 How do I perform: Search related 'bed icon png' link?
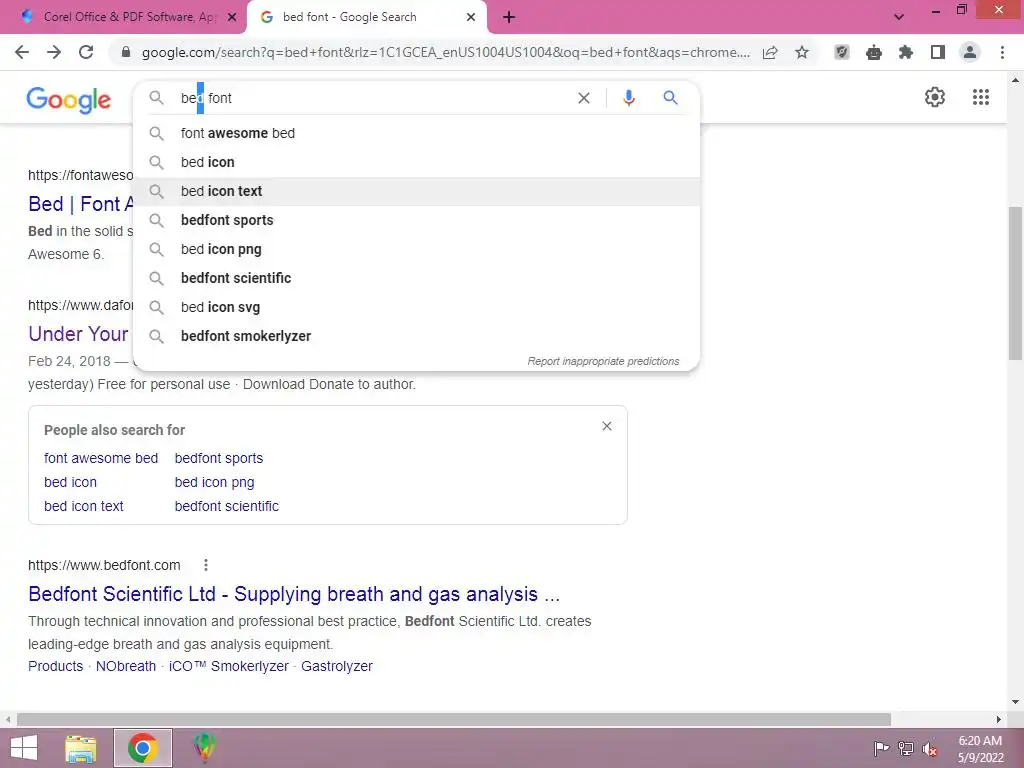[x=214, y=482]
